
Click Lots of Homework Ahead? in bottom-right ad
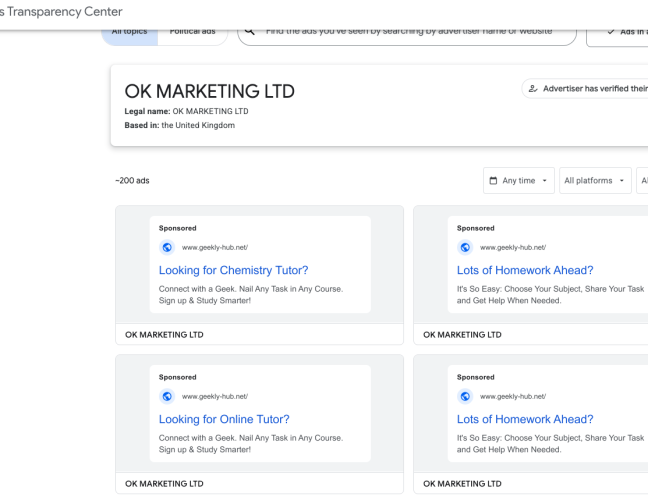coord(525,419)
